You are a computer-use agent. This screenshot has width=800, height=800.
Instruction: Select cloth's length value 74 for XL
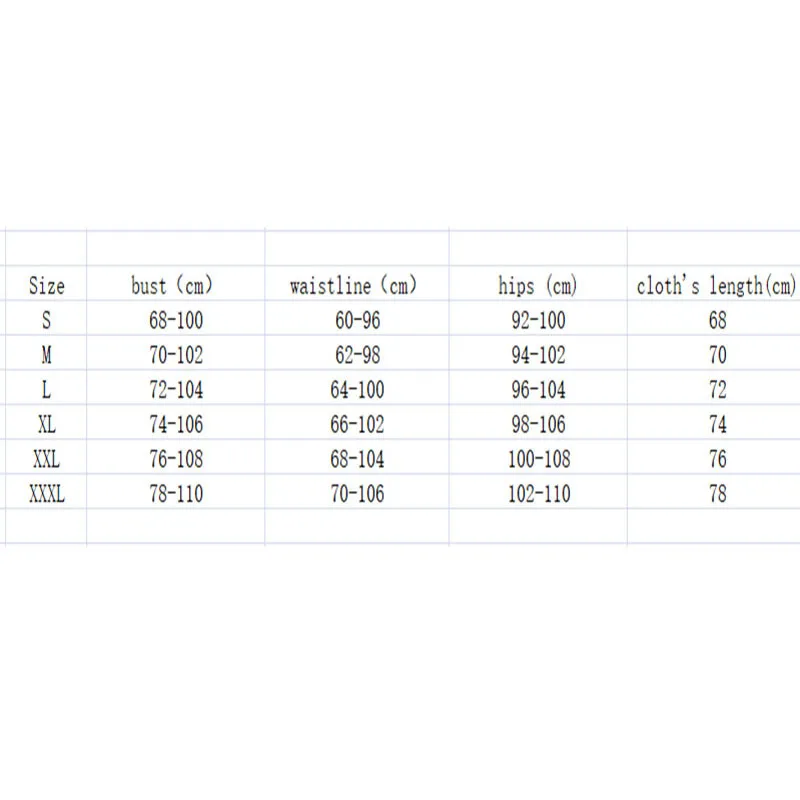pos(717,424)
